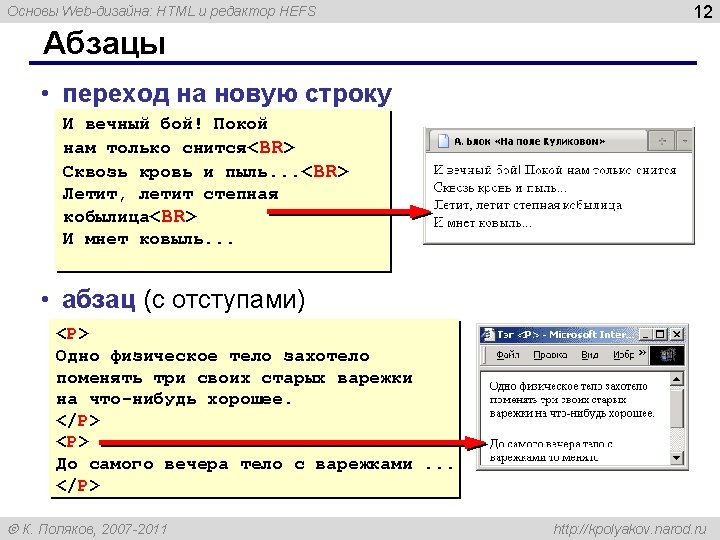
Task: Click the code line 'на что-нибудь хорошее.'
Action: pos(174,399)
